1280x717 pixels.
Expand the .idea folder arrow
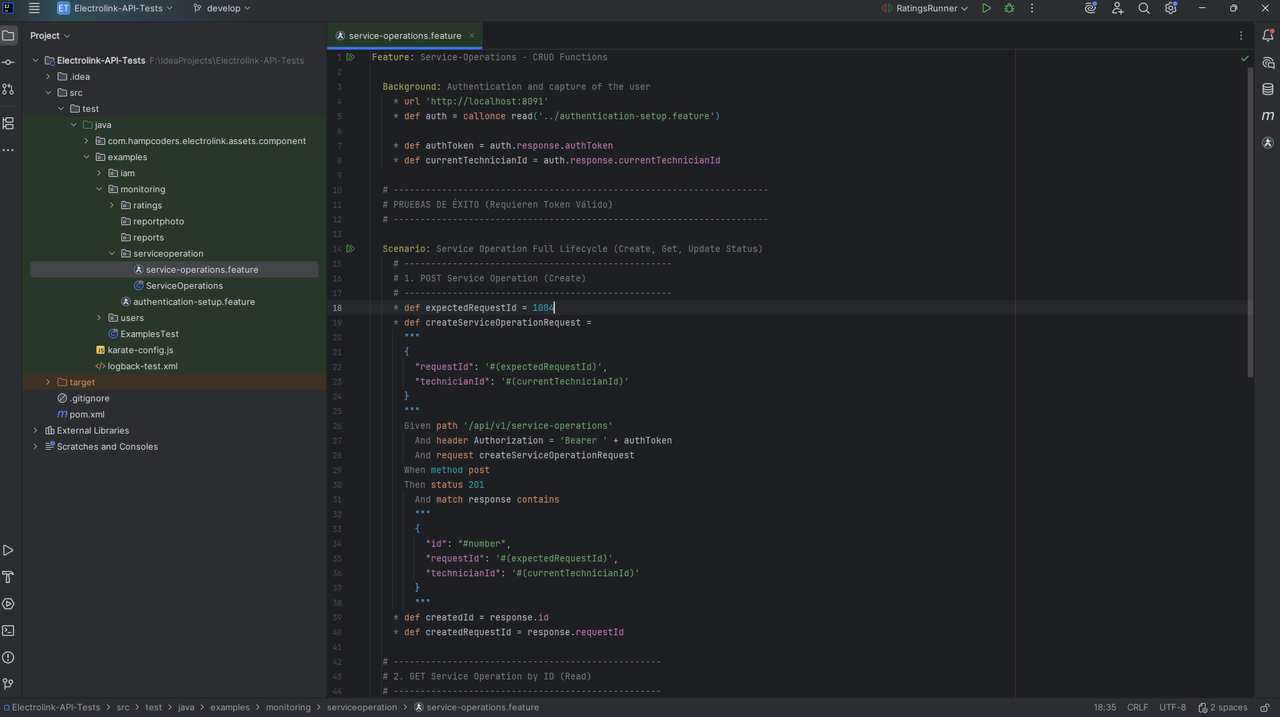tap(48, 77)
